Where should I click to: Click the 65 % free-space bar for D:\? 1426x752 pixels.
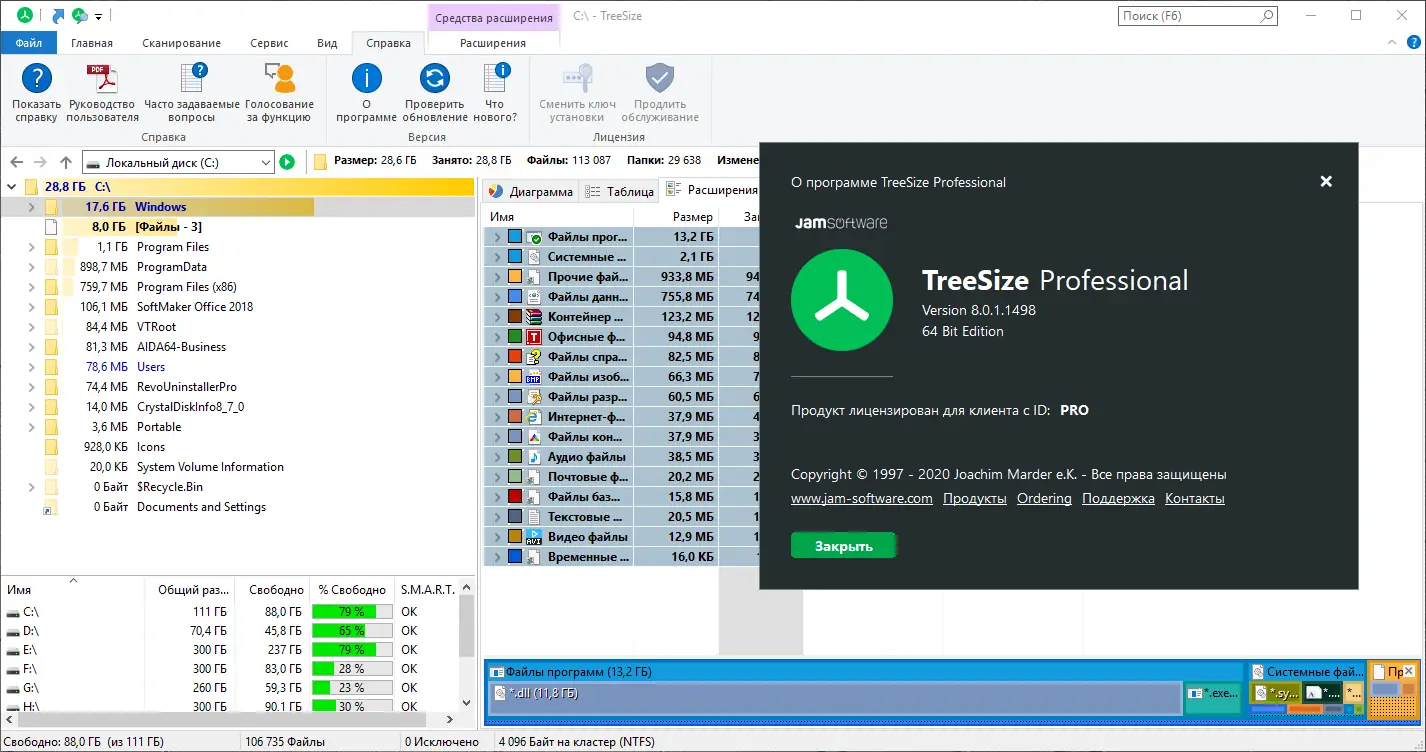point(351,631)
